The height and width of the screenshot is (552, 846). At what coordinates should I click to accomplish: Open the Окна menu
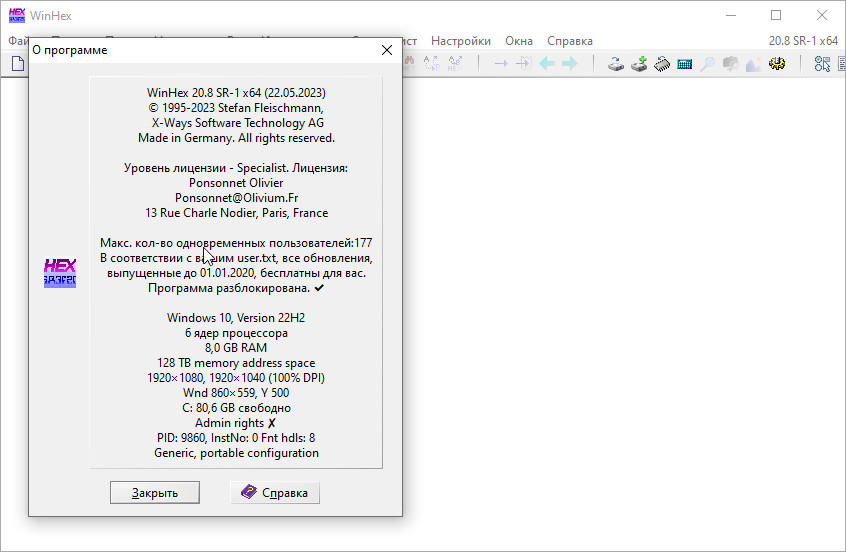[x=518, y=41]
